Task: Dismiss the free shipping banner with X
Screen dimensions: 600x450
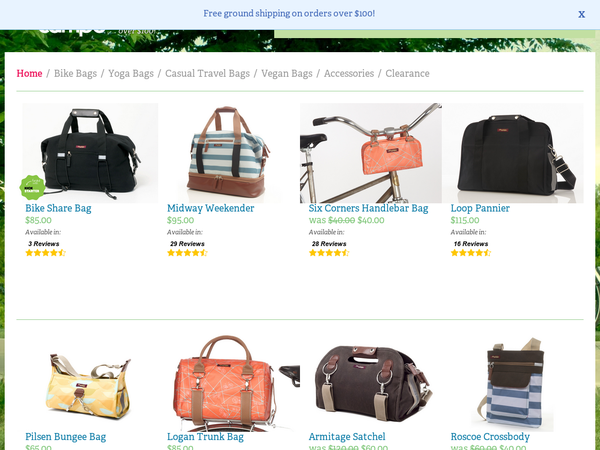Action: [581, 15]
